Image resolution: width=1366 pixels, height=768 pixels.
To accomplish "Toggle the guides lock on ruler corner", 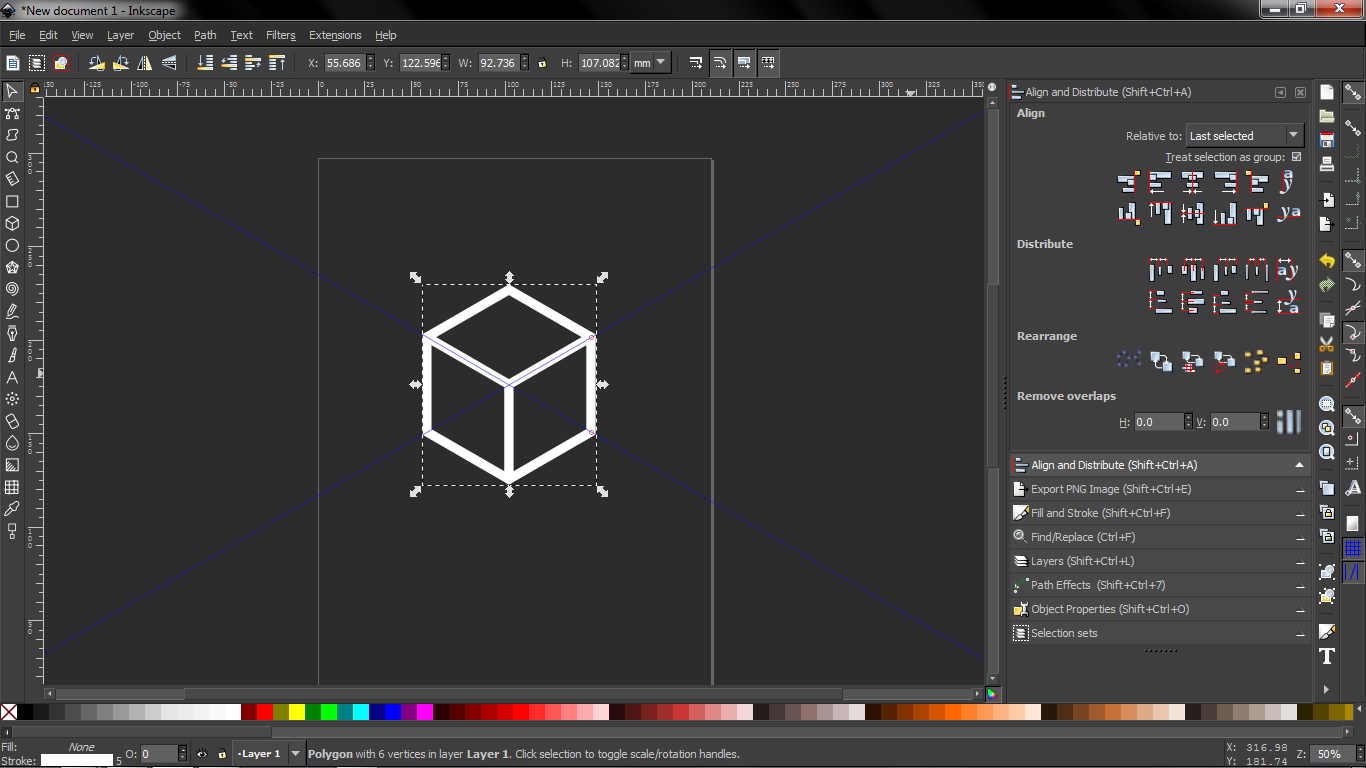I will coord(35,89).
